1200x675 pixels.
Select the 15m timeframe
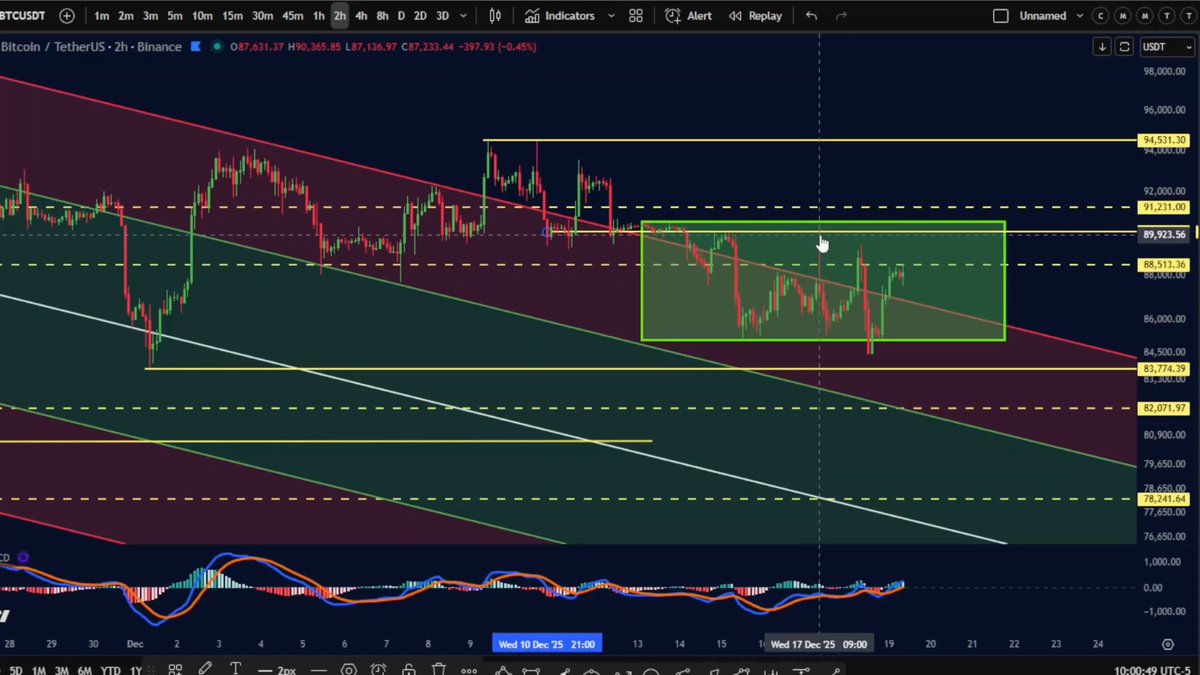point(231,16)
